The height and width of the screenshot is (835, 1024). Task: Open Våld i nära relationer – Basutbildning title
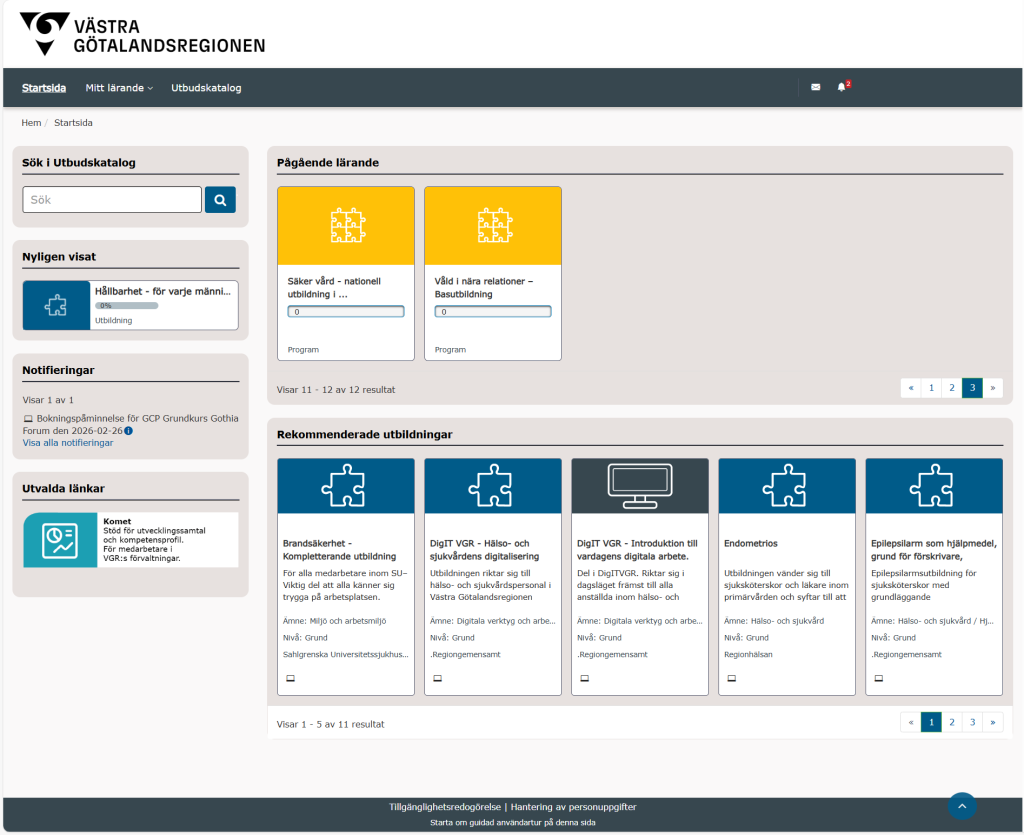point(483,288)
